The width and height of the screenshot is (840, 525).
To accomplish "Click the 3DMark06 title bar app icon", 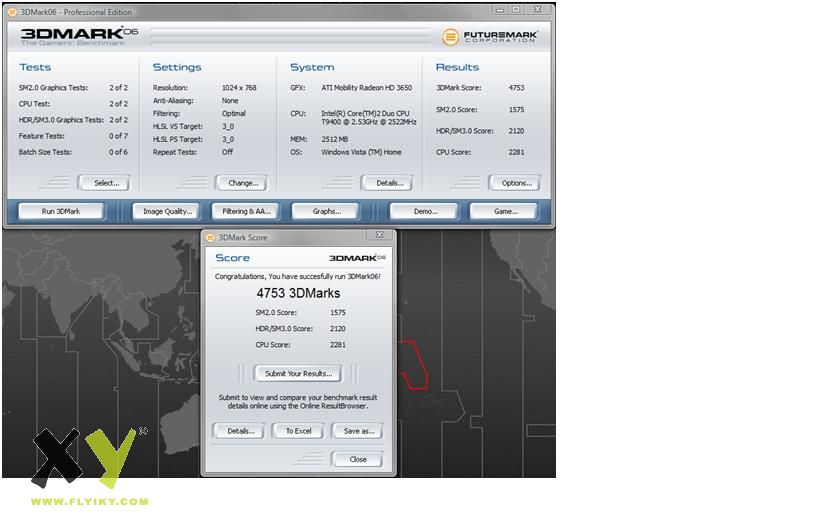I will (x=12, y=10).
